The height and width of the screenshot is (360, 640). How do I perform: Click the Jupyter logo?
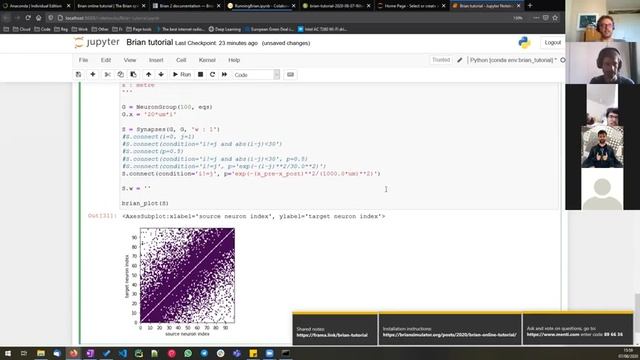click(97, 42)
